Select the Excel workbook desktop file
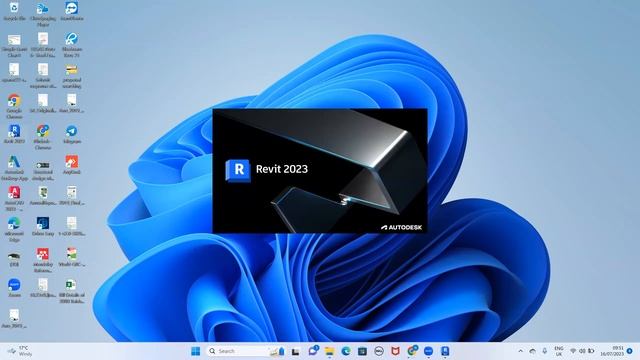This screenshot has width=640, height=360. click(71, 291)
